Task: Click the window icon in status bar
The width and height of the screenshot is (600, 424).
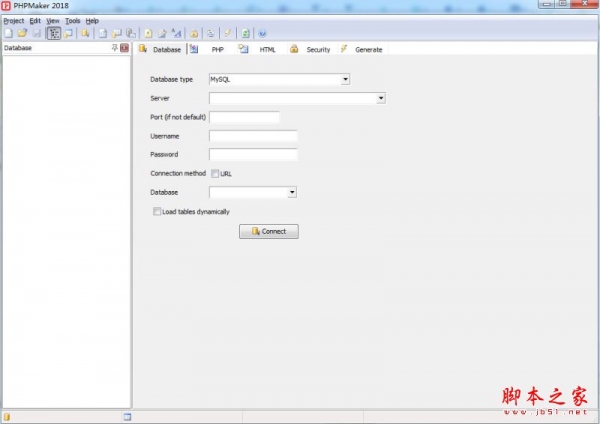Action: click(x=127, y=417)
